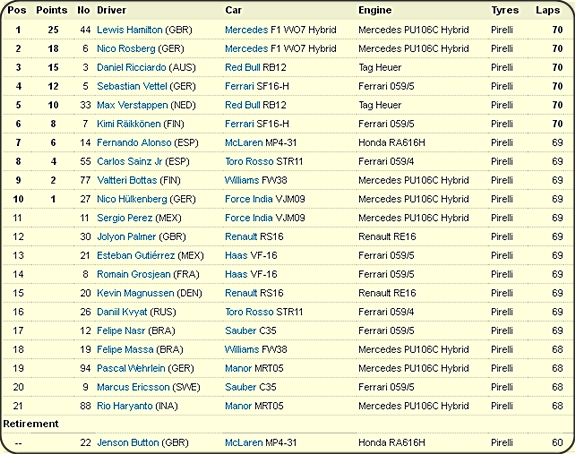Click Daniel Ricciardo driver name
The image size is (575, 454).
pos(131,67)
